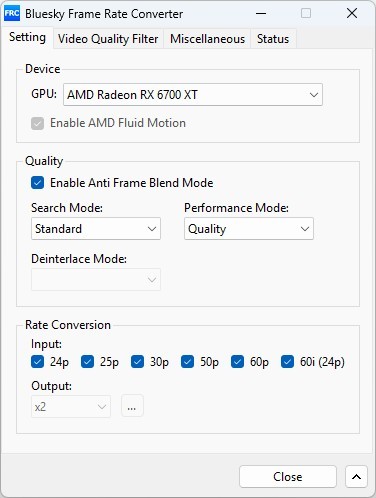This screenshot has height=498, width=376.
Task: Close the window using the title bar X
Action: pos(352,14)
